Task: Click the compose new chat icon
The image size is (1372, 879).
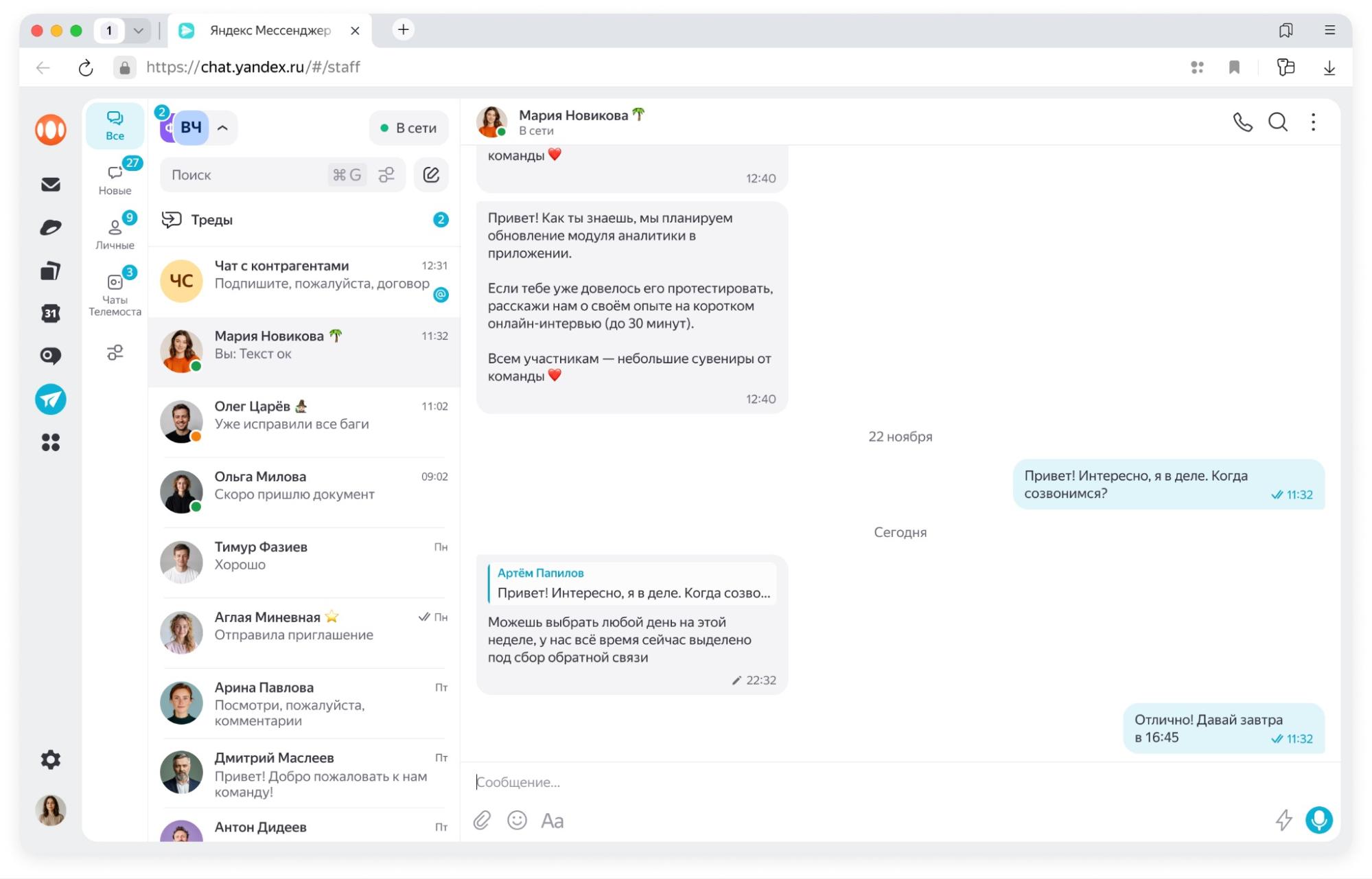Action: tap(431, 174)
